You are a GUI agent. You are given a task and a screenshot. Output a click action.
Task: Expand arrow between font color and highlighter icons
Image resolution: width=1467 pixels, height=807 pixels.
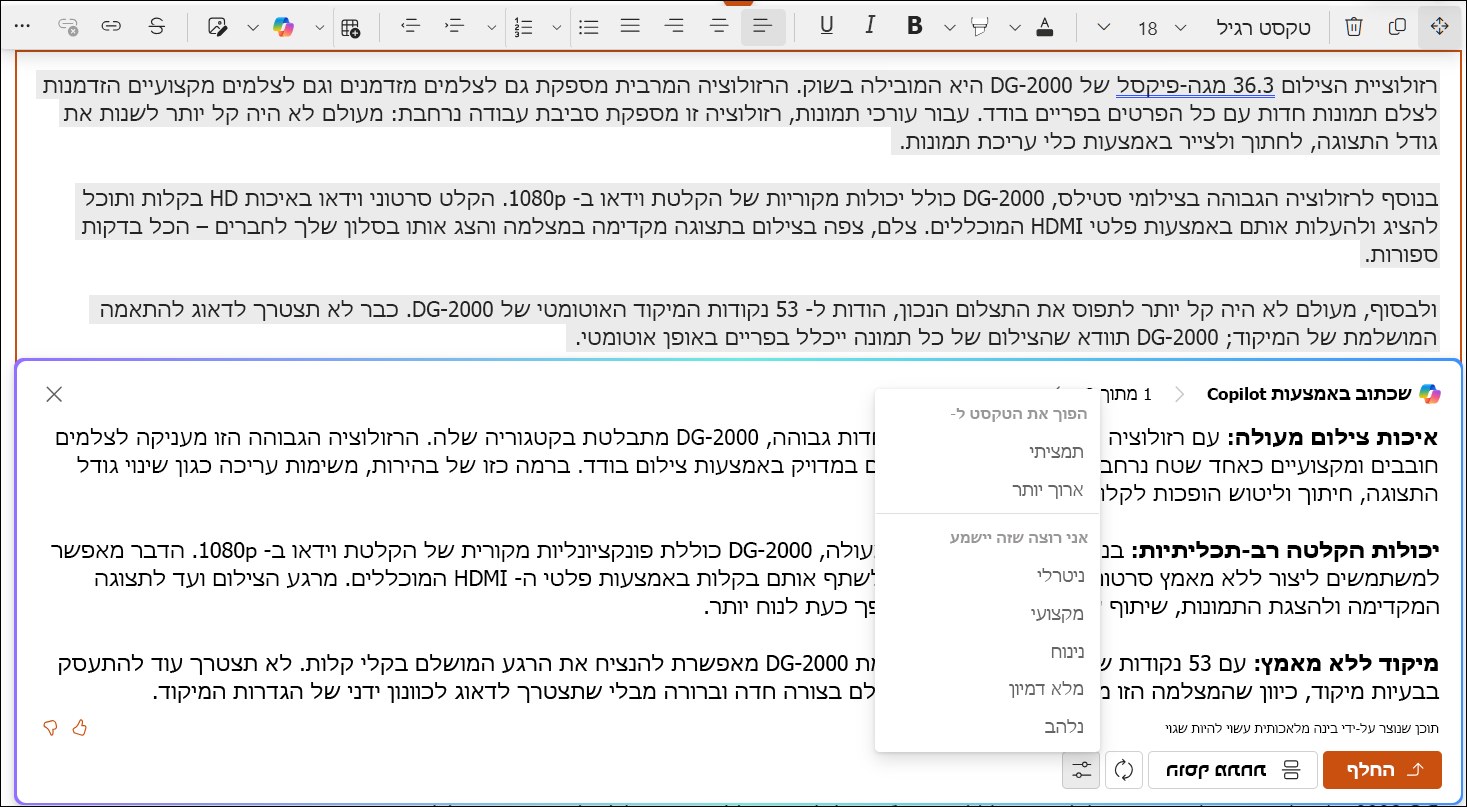click(x=1014, y=28)
